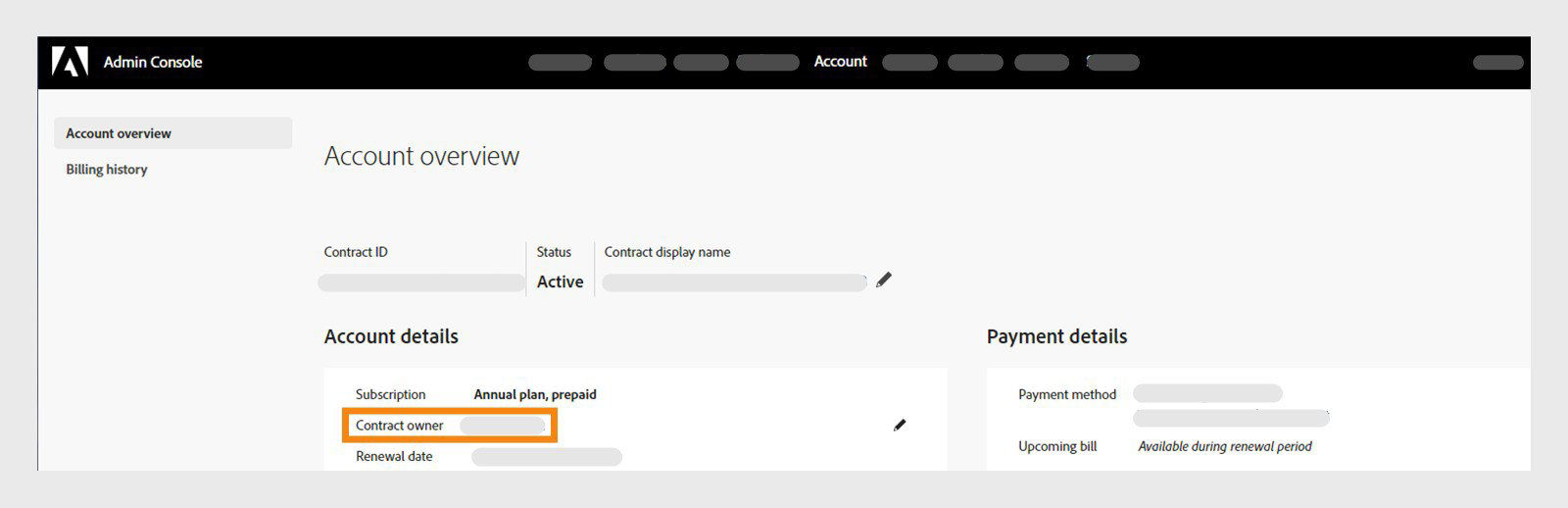
Task: Select Account overview in sidebar
Action: pyautogui.click(x=172, y=133)
